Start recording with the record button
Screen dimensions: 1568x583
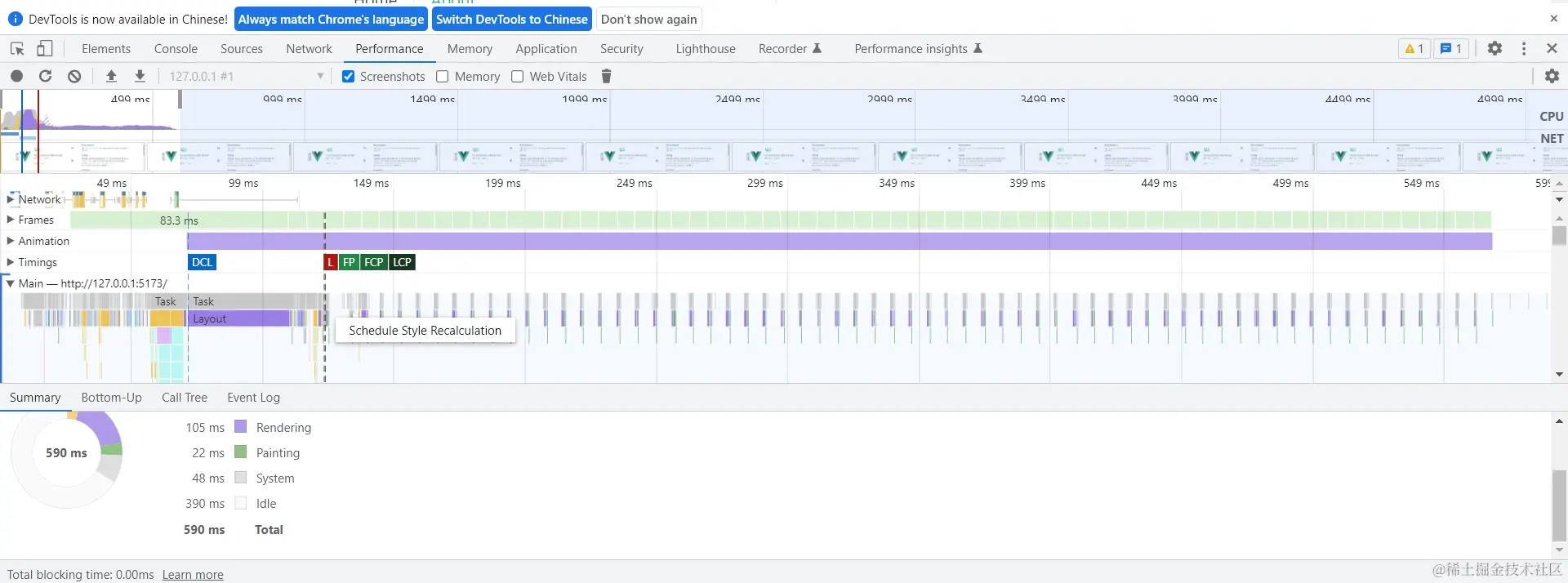[x=16, y=76]
